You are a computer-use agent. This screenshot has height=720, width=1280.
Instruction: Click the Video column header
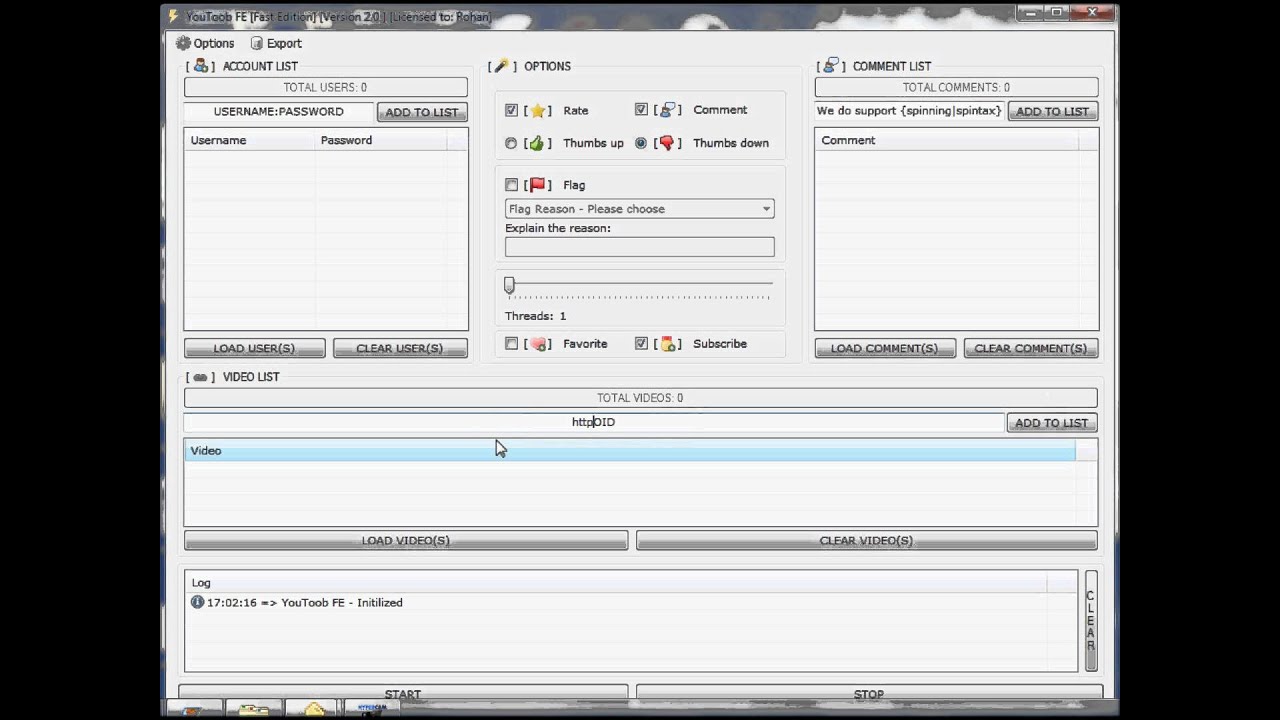[630, 450]
